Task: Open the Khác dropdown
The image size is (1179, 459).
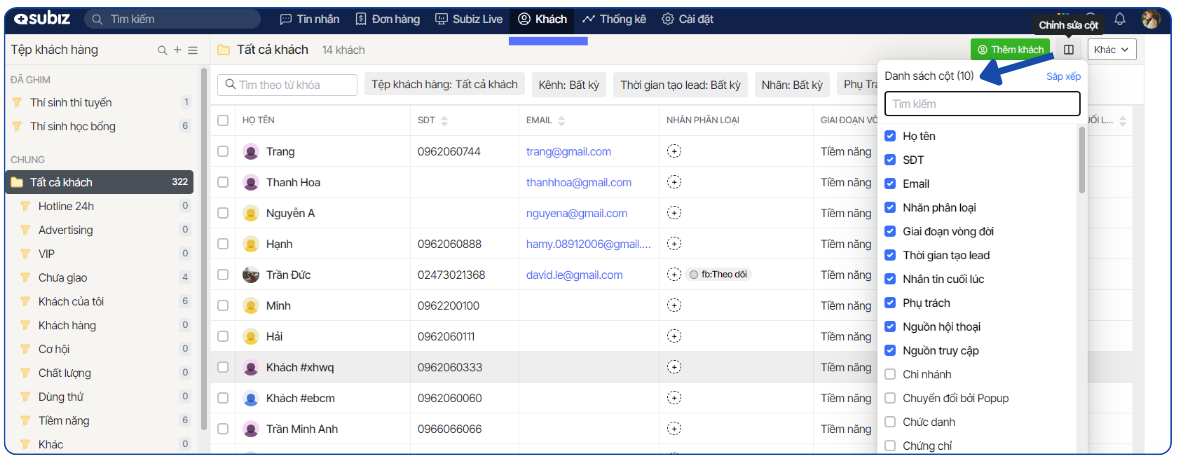Action: point(1112,49)
